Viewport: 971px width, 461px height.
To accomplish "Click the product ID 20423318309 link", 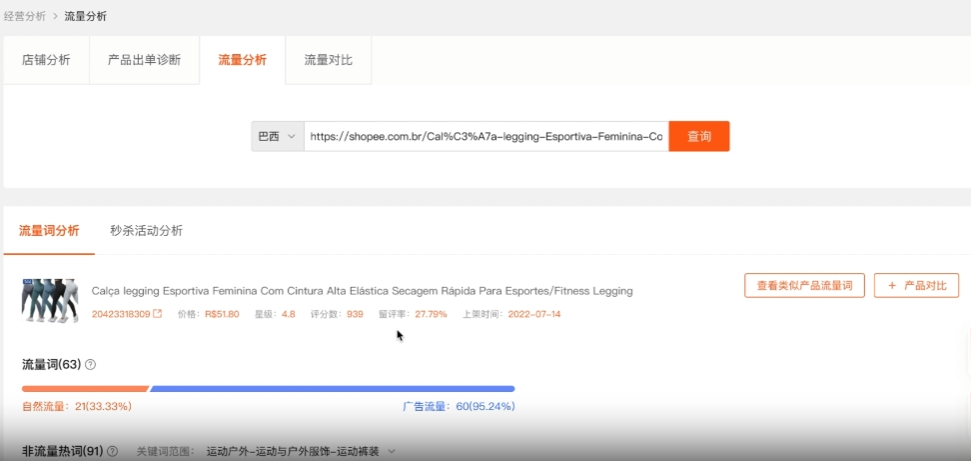I will pos(120,314).
